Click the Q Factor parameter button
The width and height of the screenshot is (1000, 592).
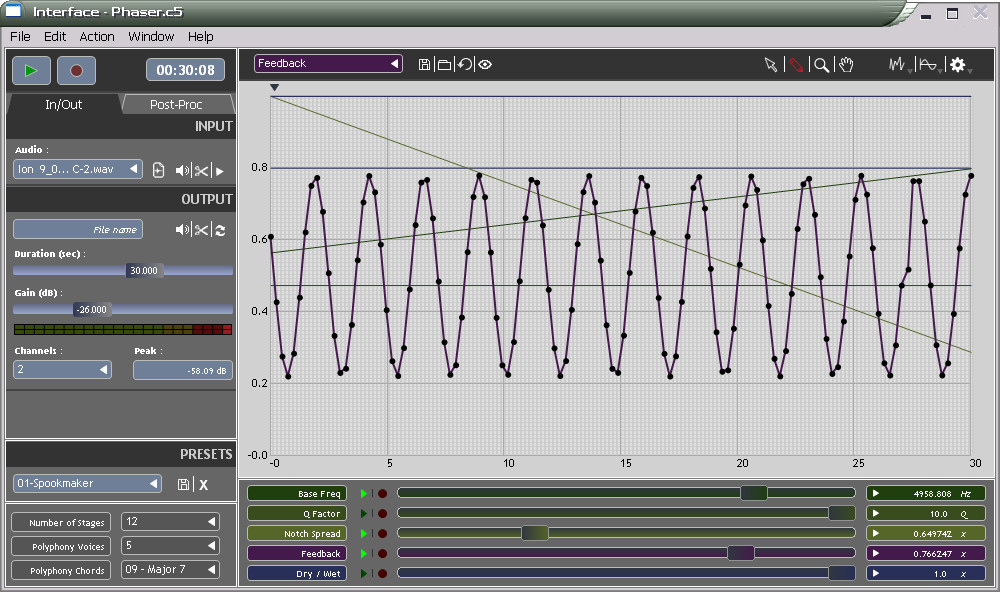click(297, 514)
